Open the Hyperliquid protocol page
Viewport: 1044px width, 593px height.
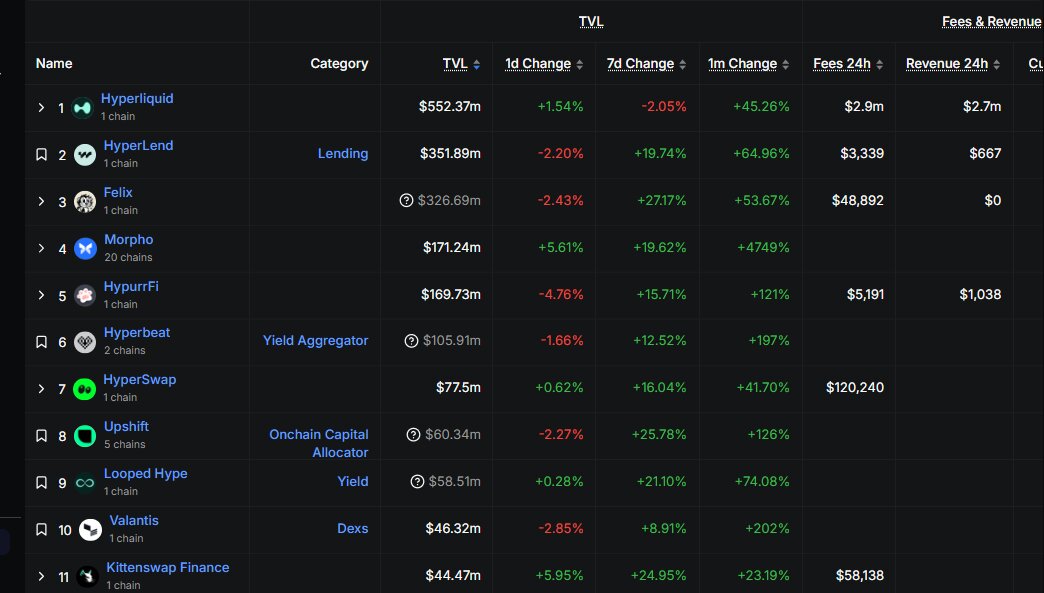tap(137, 99)
